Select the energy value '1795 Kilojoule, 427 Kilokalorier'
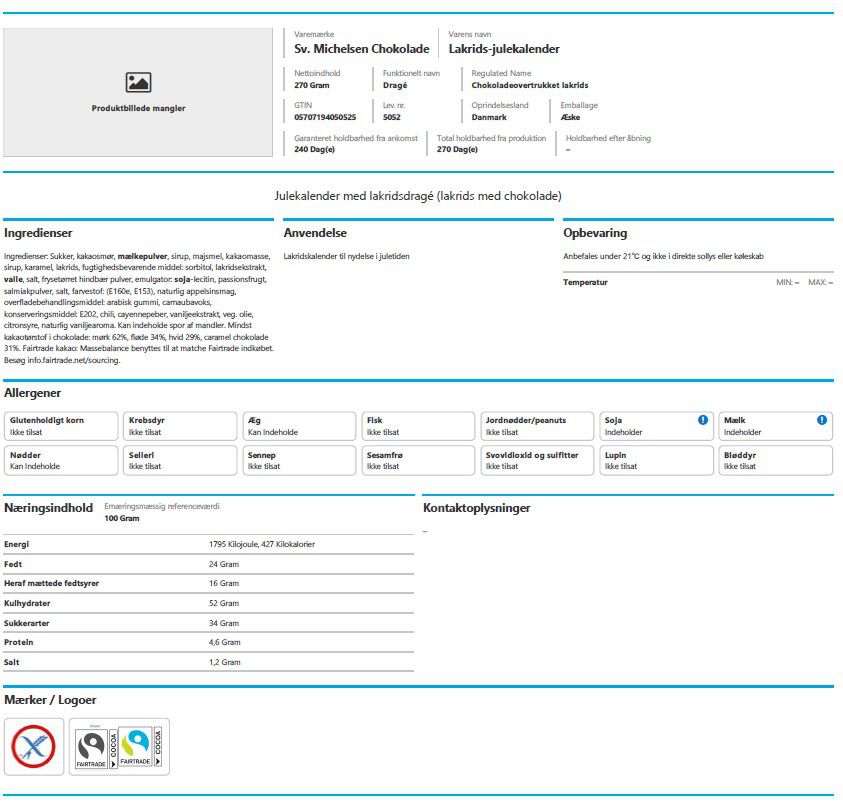 click(262, 544)
